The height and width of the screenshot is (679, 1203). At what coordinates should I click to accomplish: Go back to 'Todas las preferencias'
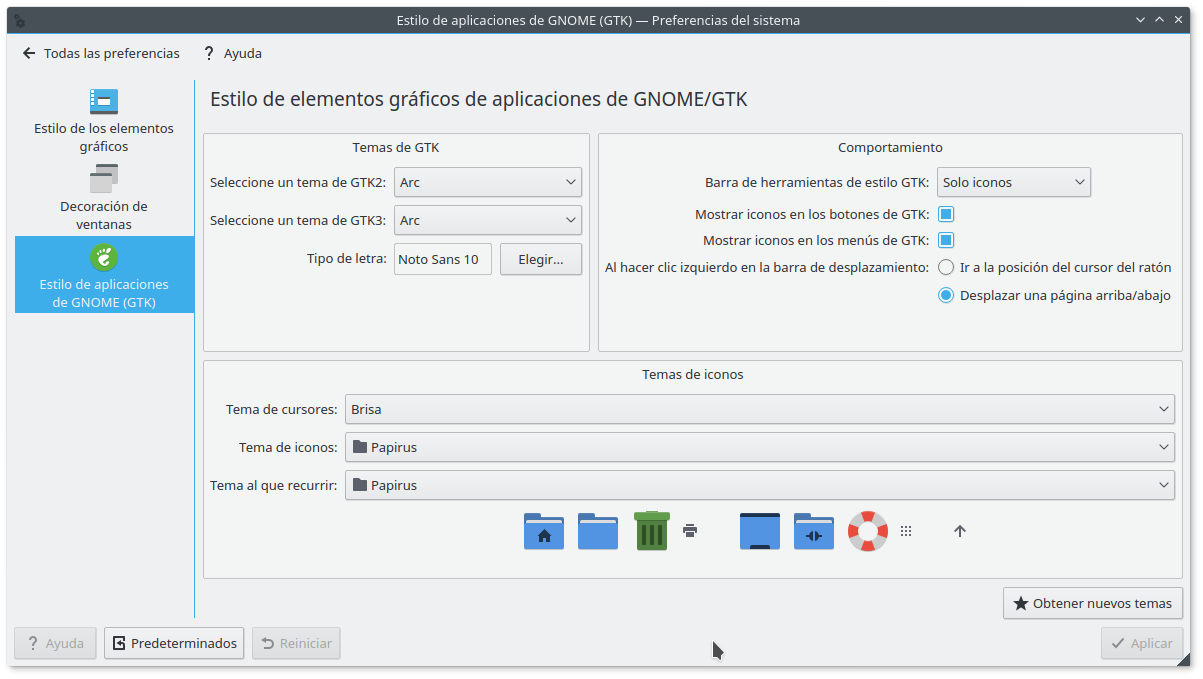pos(101,53)
